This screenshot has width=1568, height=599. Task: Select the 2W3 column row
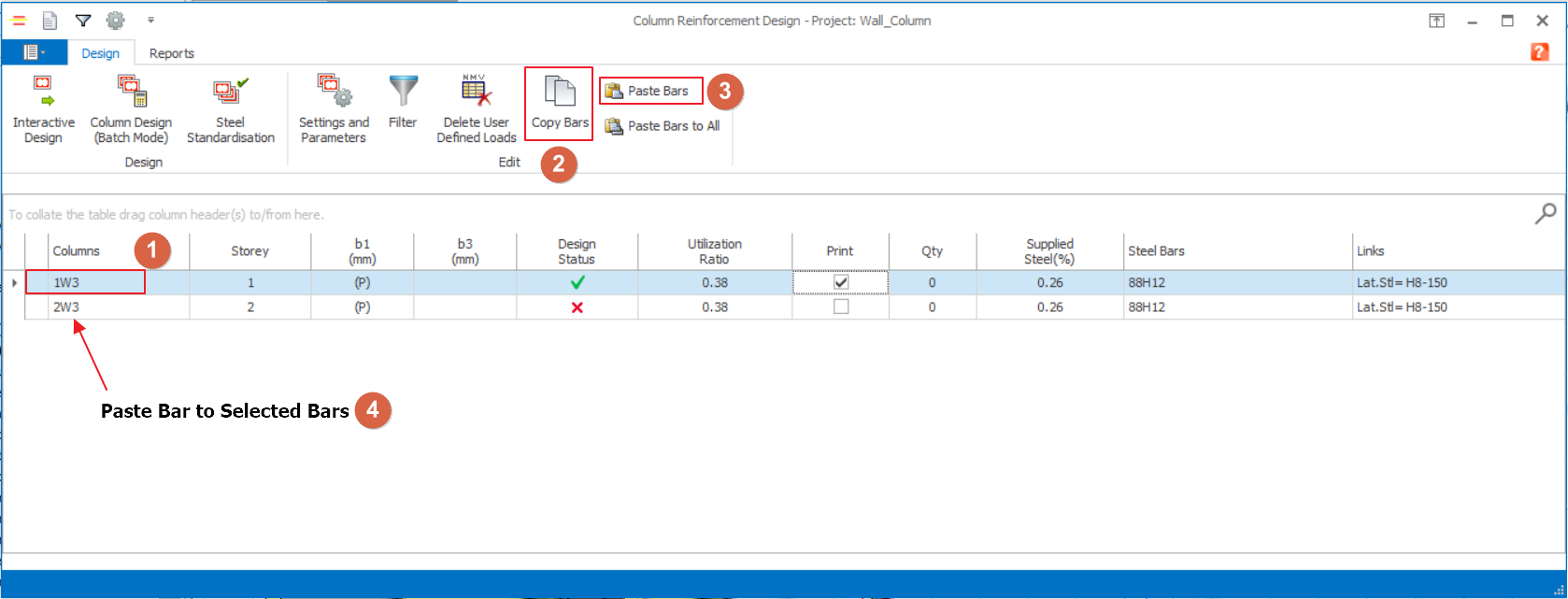[66, 307]
